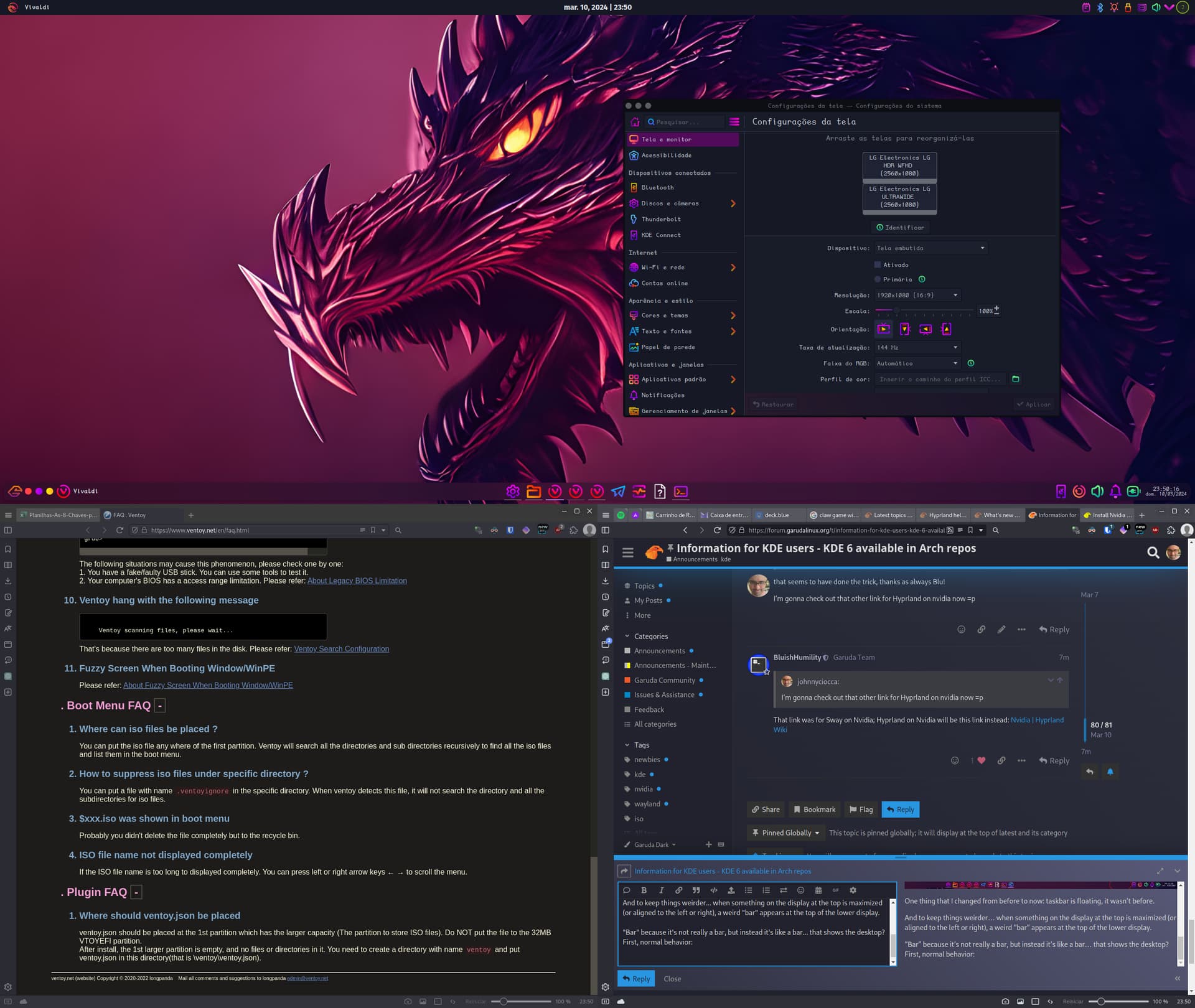Switch to the Hyprland hel... tab

tap(943, 515)
